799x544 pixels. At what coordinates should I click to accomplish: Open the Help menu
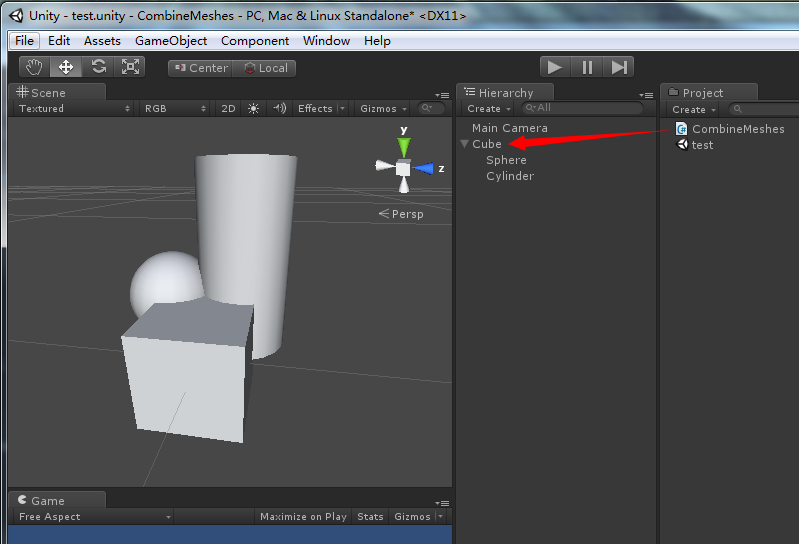point(377,41)
